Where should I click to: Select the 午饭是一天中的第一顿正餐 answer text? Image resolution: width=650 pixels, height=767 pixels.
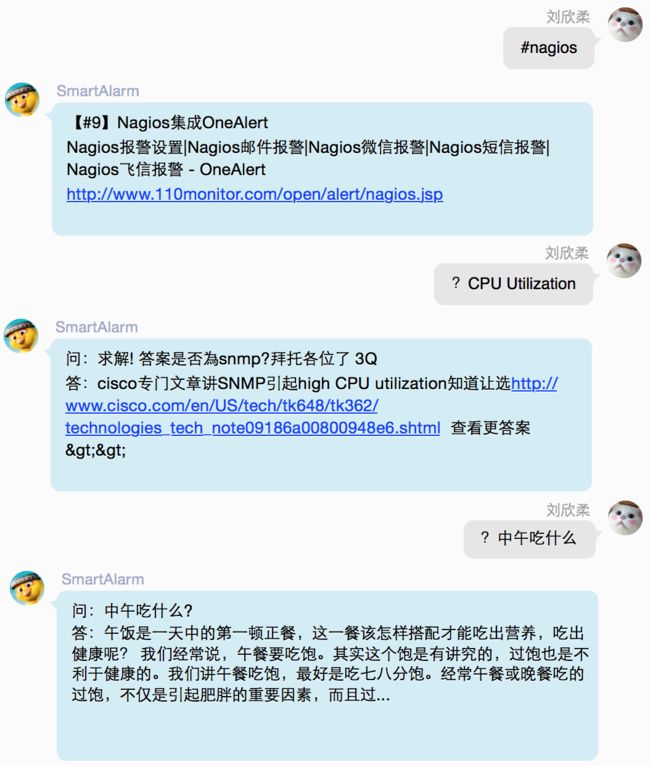pos(330,663)
